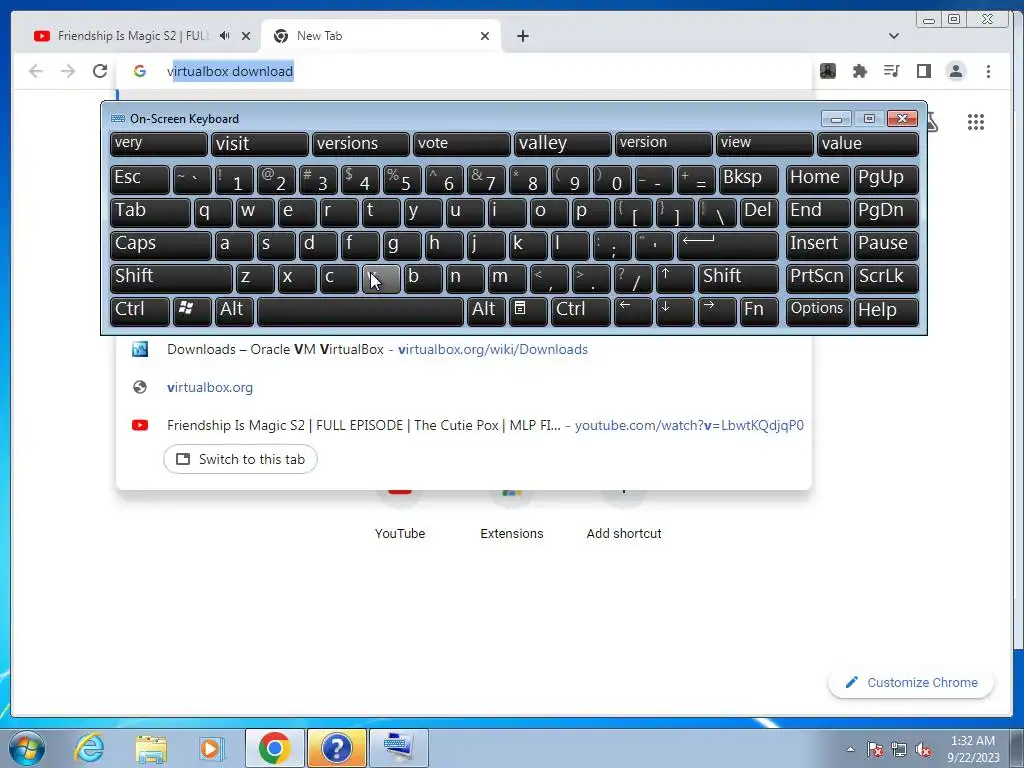
Task: Click the Esc key on On-Screen Keyboard
Action: [140, 179]
